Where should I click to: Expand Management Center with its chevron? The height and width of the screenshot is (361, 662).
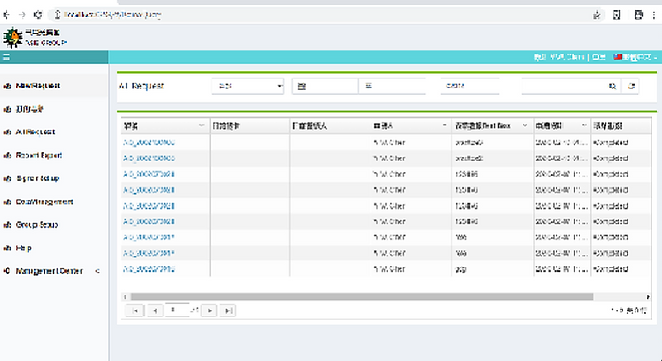click(x=98, y=271)
